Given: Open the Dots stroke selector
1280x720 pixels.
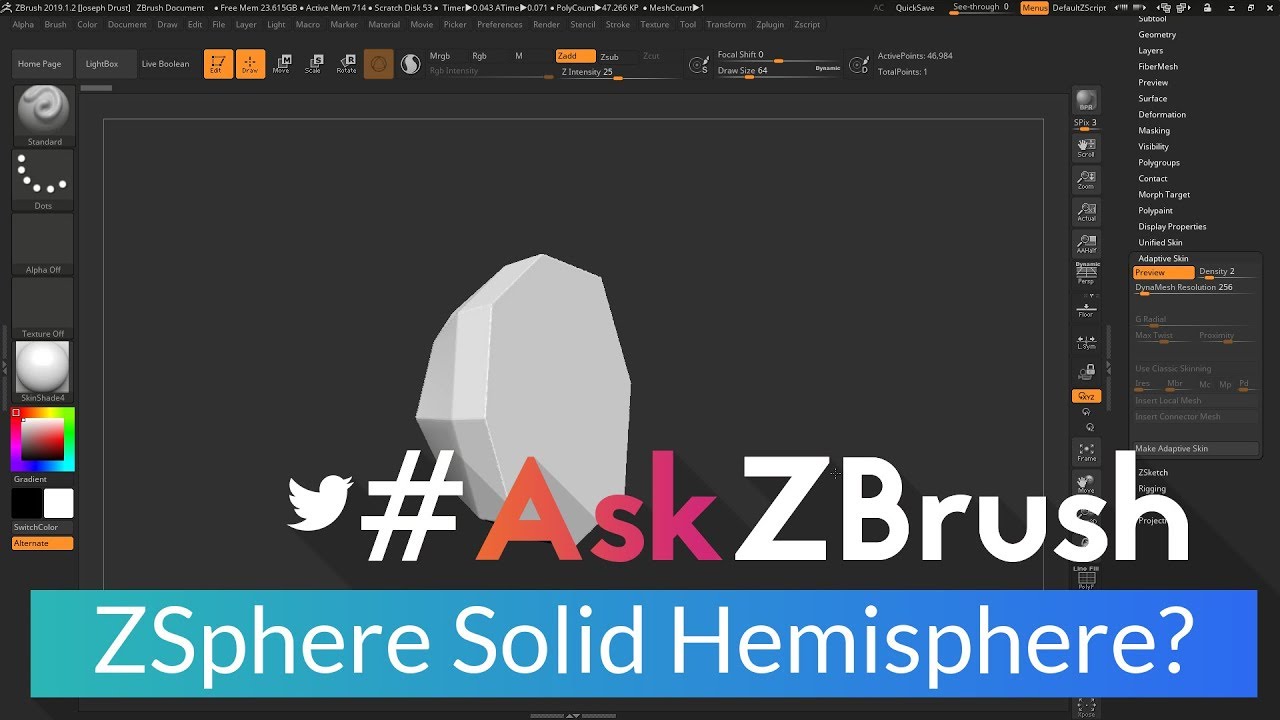Looking at the screenshot, I should pyautogui.click(x=43, y=180).
